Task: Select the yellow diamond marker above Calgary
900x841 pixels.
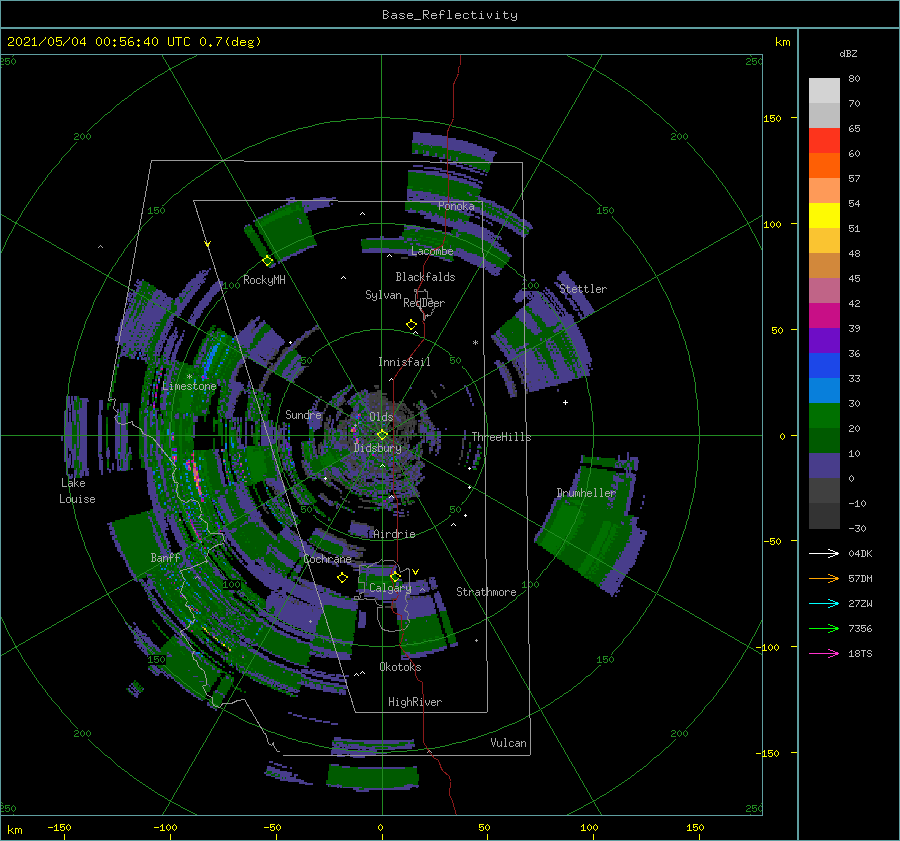Action: coord(395,576)
